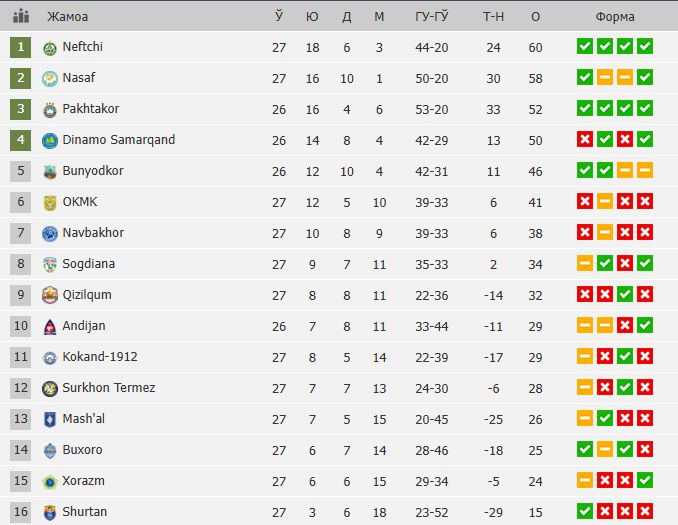Open the Kokand-1912 team page
Image resolution: width=678 pixels, height=525 pixels.
99,357
